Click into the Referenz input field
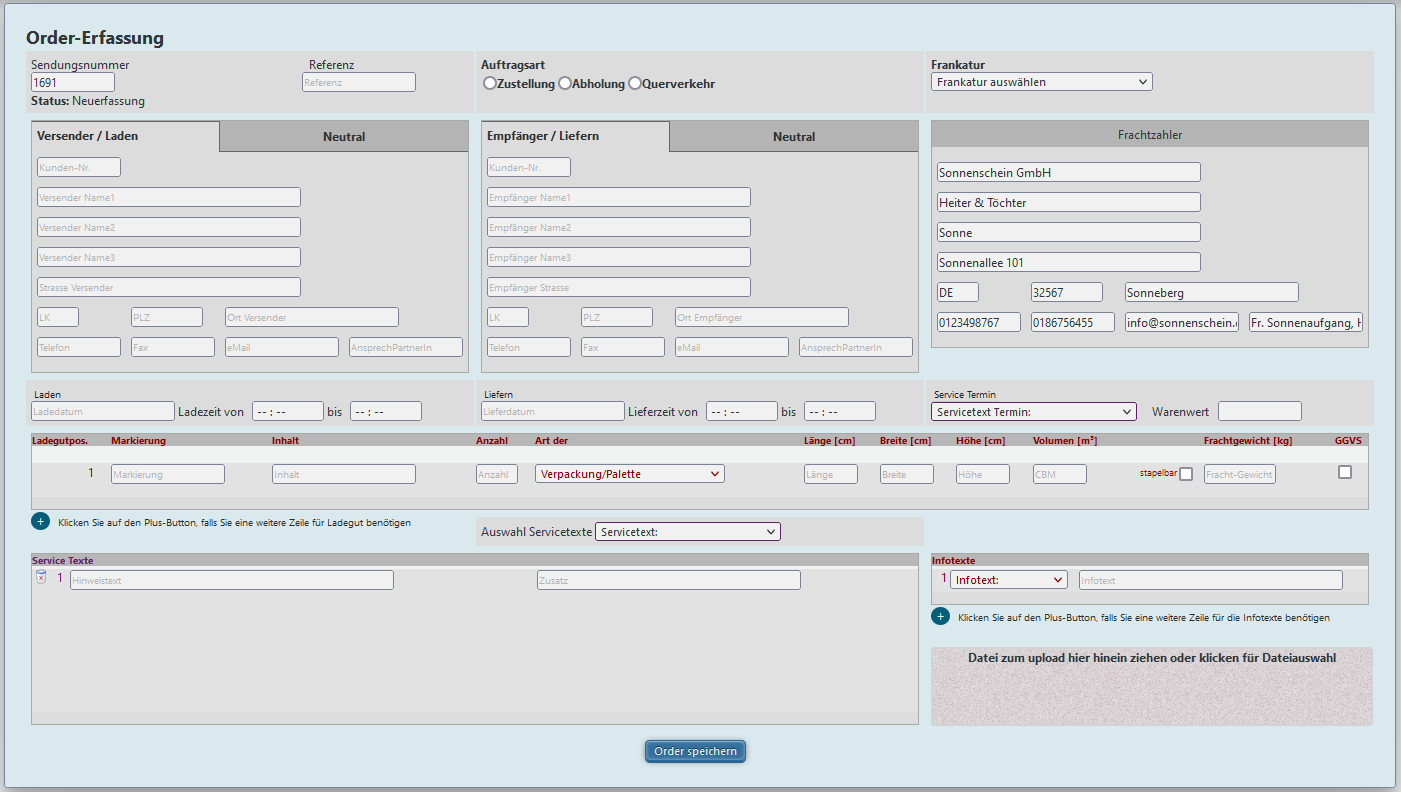 pos(358,82)
